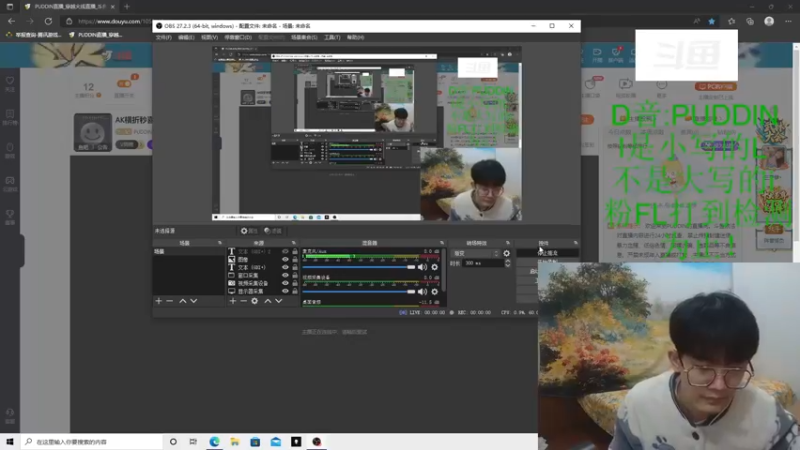Hide the 文本 (GDI+) 2 source
The width and height of the screenshot is (800, 450).
point(285,252)
